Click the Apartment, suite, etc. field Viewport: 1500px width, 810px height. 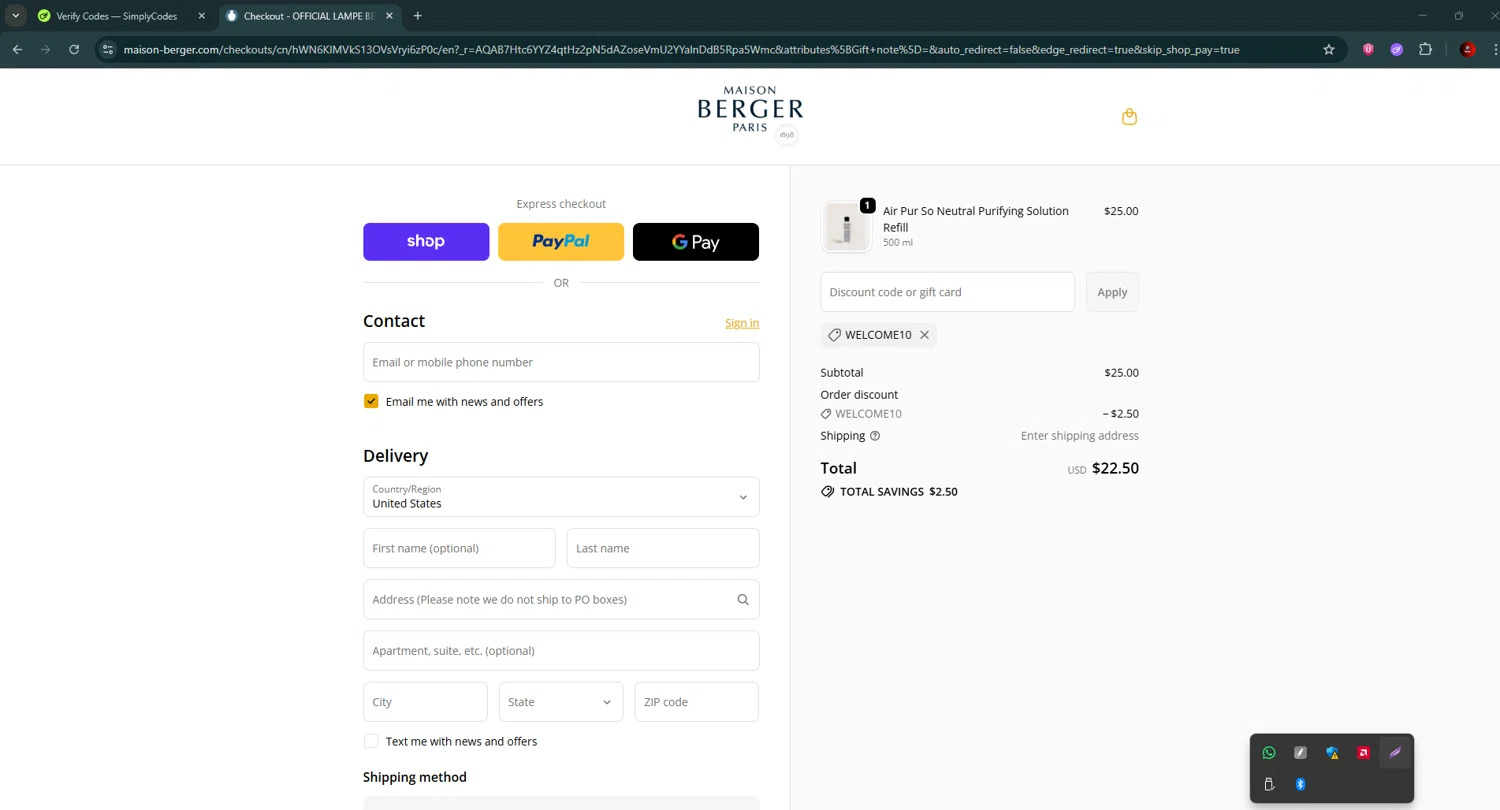click(x=561, y=651)
